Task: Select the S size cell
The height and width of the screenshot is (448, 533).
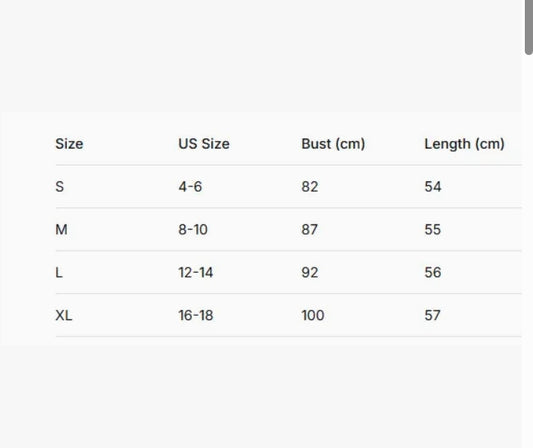Action: 59,187
